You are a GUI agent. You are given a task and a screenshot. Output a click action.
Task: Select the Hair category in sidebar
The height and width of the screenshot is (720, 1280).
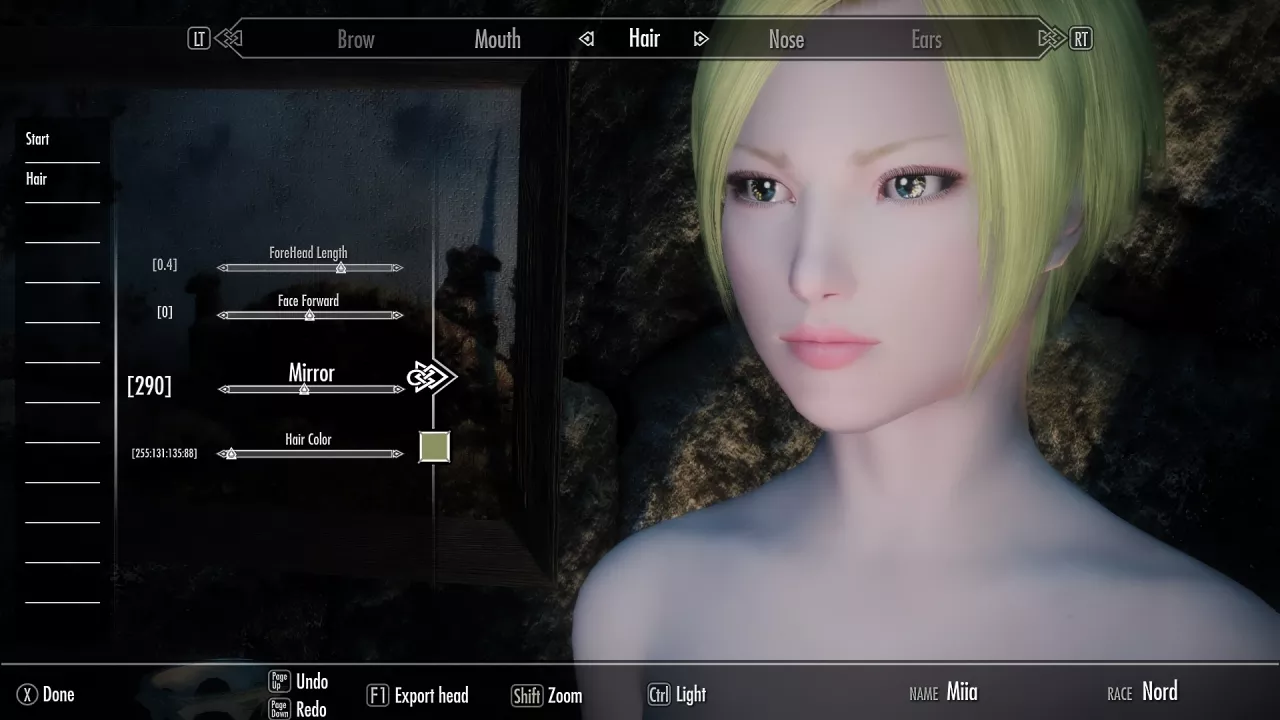(36, 179)
